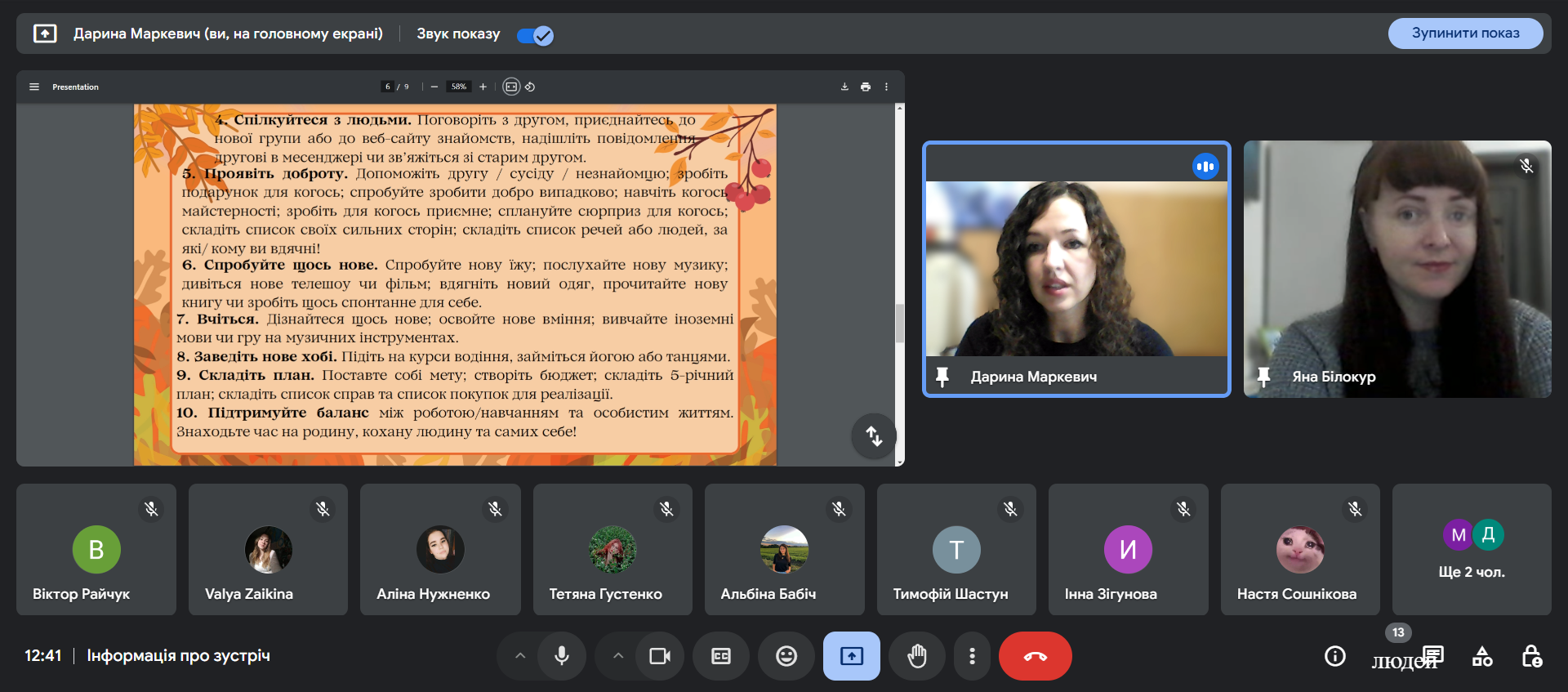Print the presentation document

point(866,87)
